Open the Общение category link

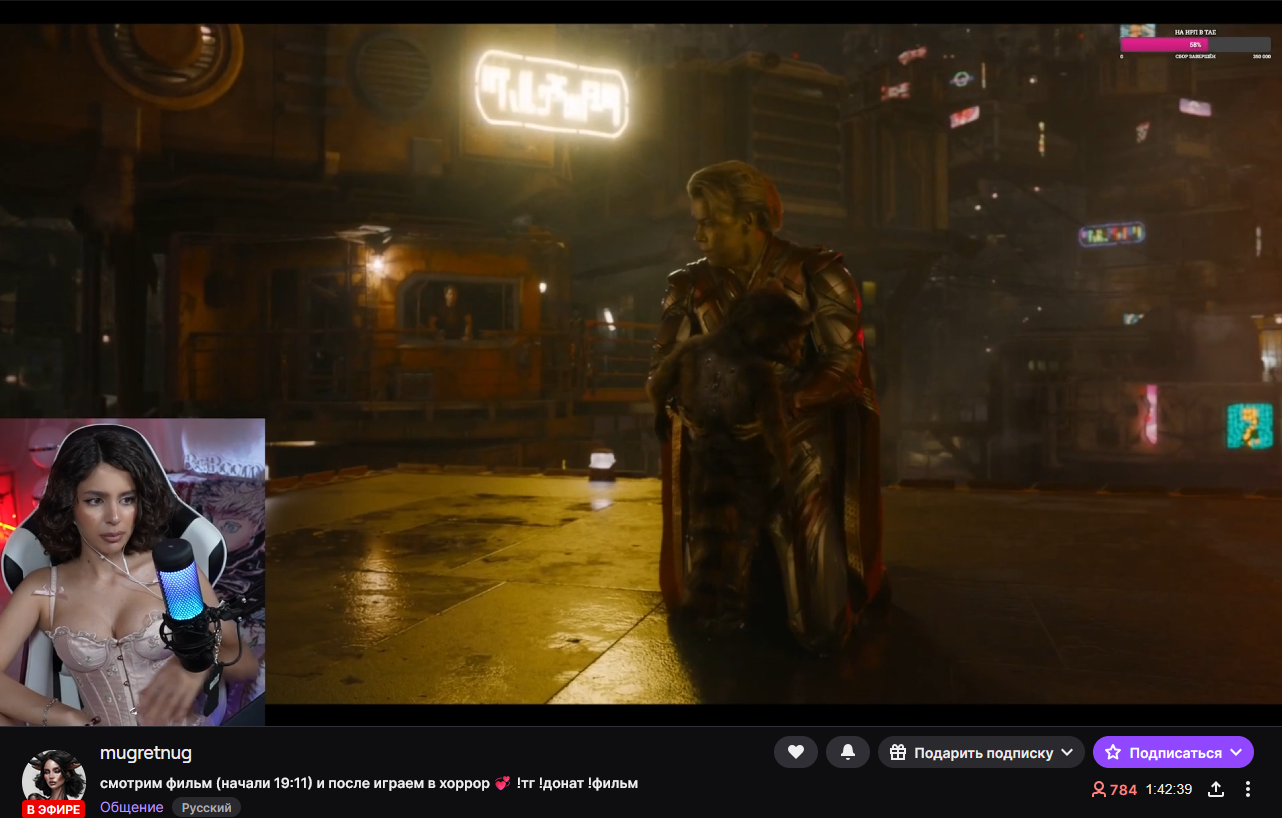tap(131, 807)
